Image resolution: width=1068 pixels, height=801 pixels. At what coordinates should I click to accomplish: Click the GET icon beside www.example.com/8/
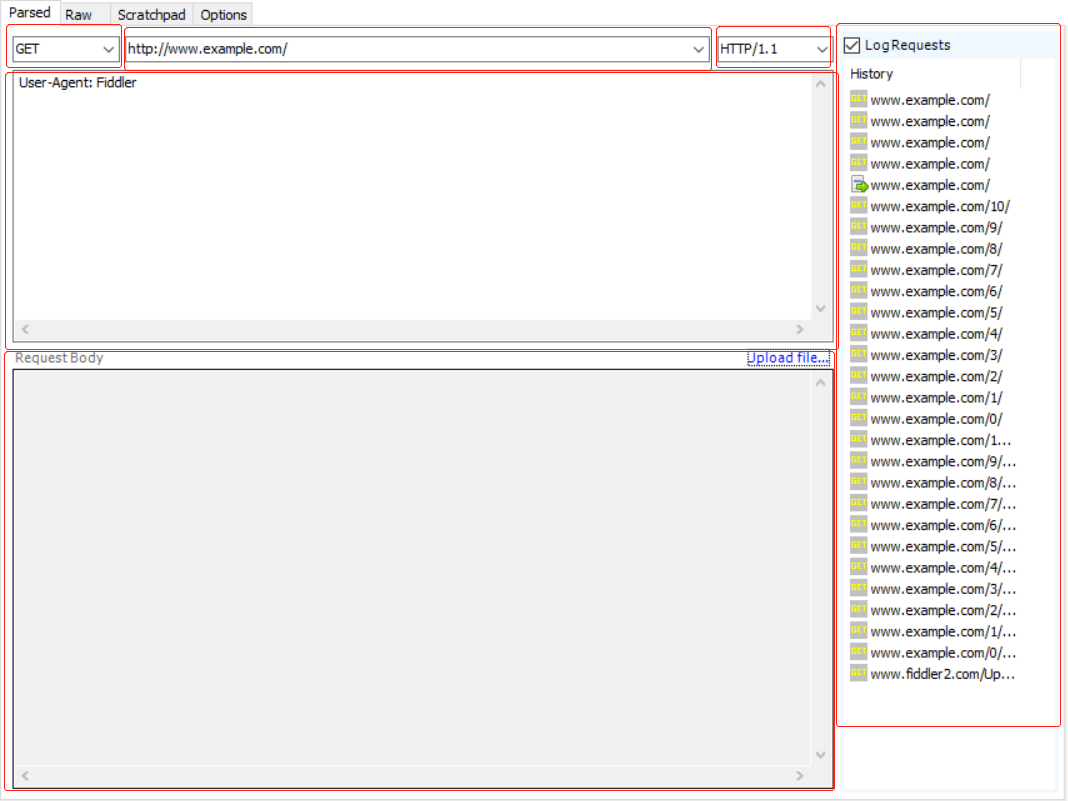[858, 249]
